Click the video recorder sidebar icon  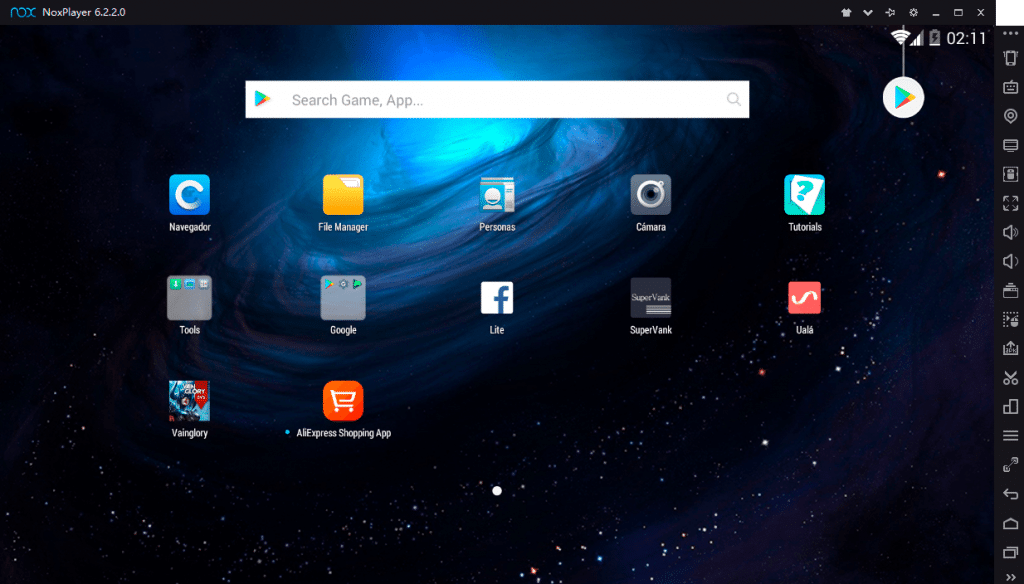pyautogui.click(x=1010, y=348)
